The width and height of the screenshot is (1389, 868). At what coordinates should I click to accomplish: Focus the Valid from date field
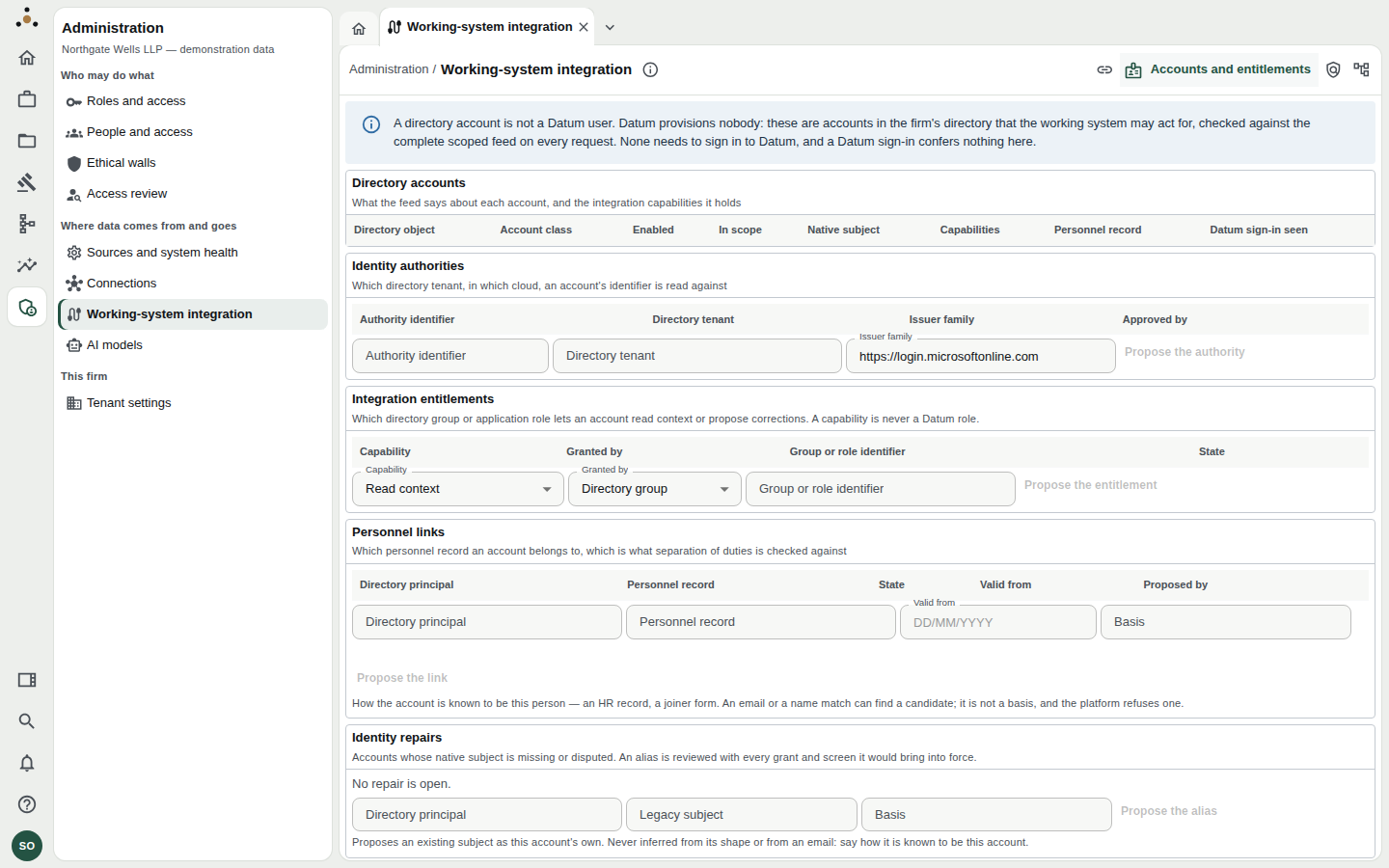[998, 622]
